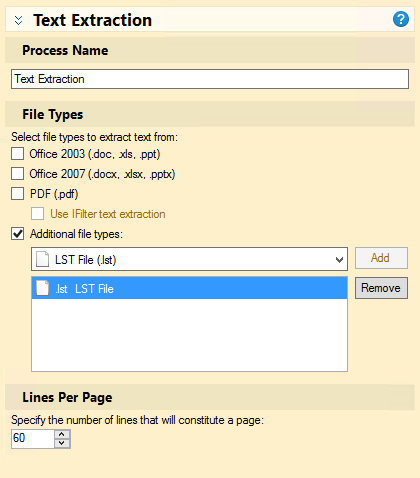The height and width of the screenshot is (478, 420).
Task: Click the document icon of the .lst list entry
Action: [x=43, y=288]
